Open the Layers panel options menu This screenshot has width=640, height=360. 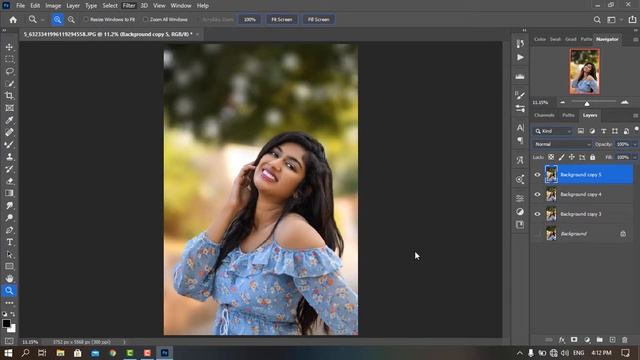[636, 116]
